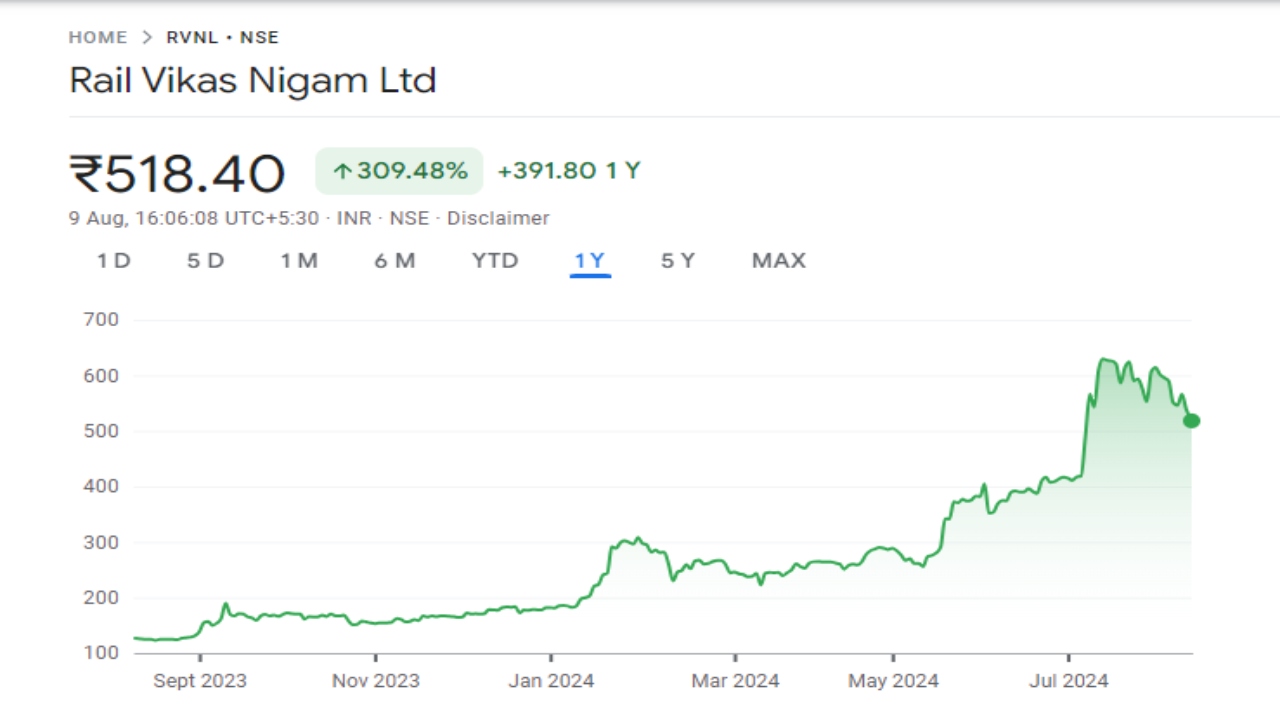Click the green endpoint dot on chart

tap(1191, 421)
